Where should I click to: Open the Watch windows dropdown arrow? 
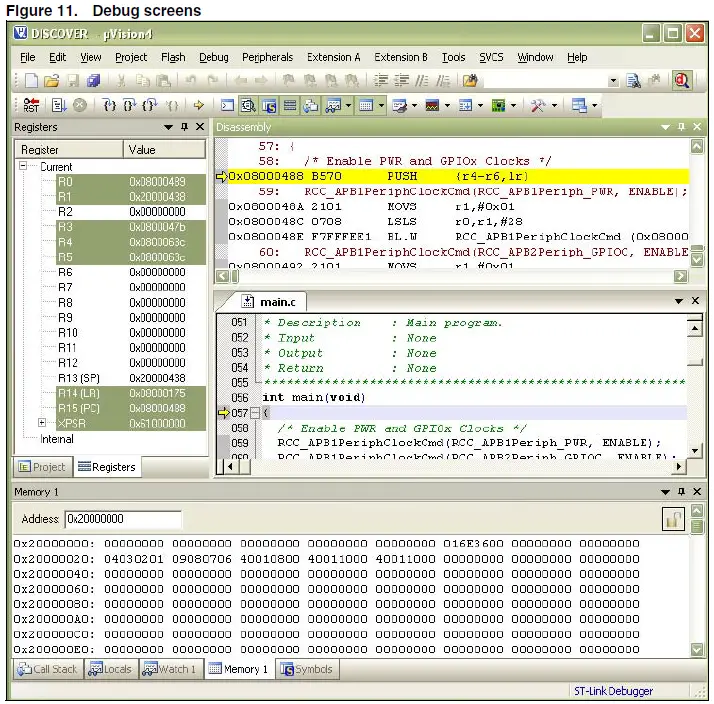tap(348, 105)
